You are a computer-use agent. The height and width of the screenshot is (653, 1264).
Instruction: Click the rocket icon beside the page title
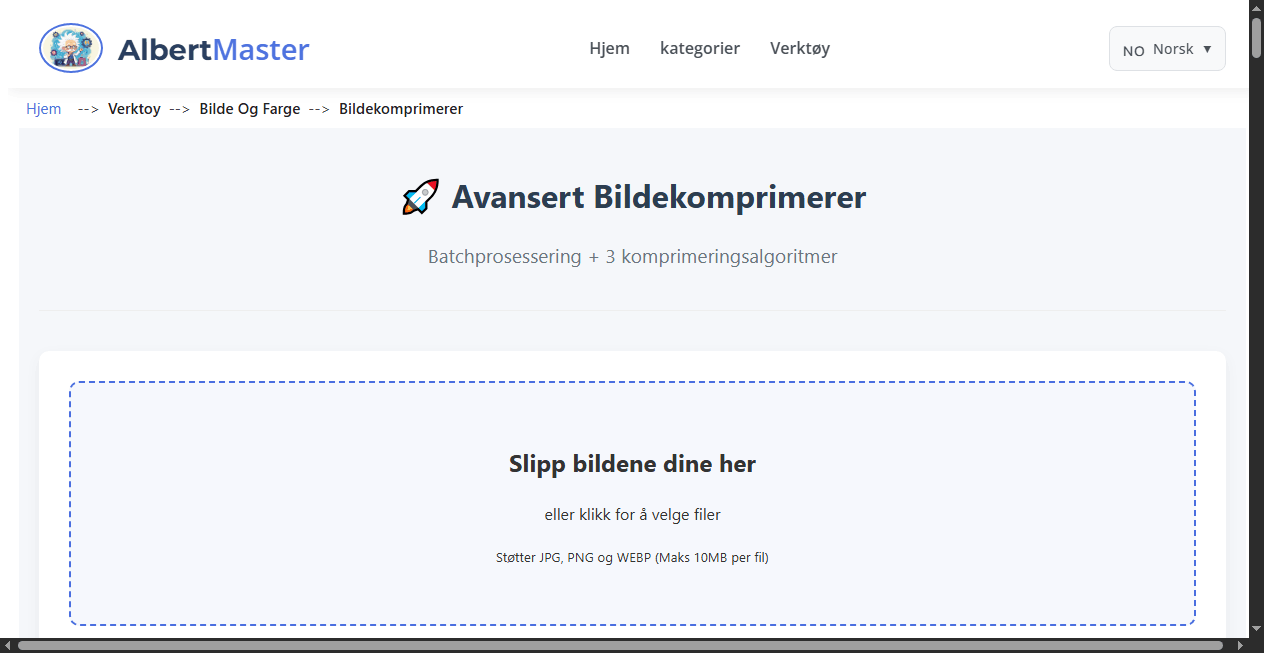click(419, 196)
